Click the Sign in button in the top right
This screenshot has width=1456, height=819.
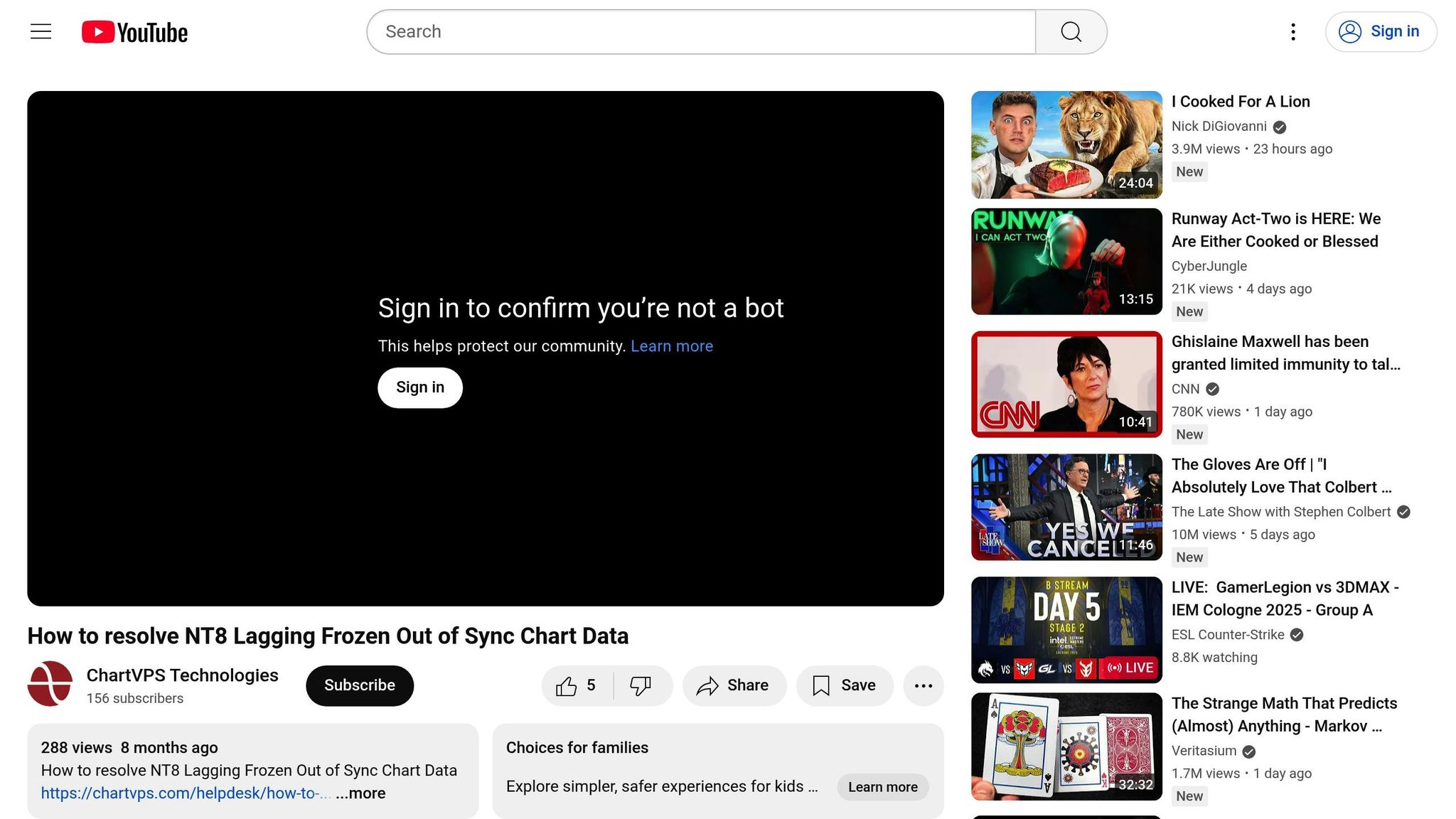point(1380,32)
